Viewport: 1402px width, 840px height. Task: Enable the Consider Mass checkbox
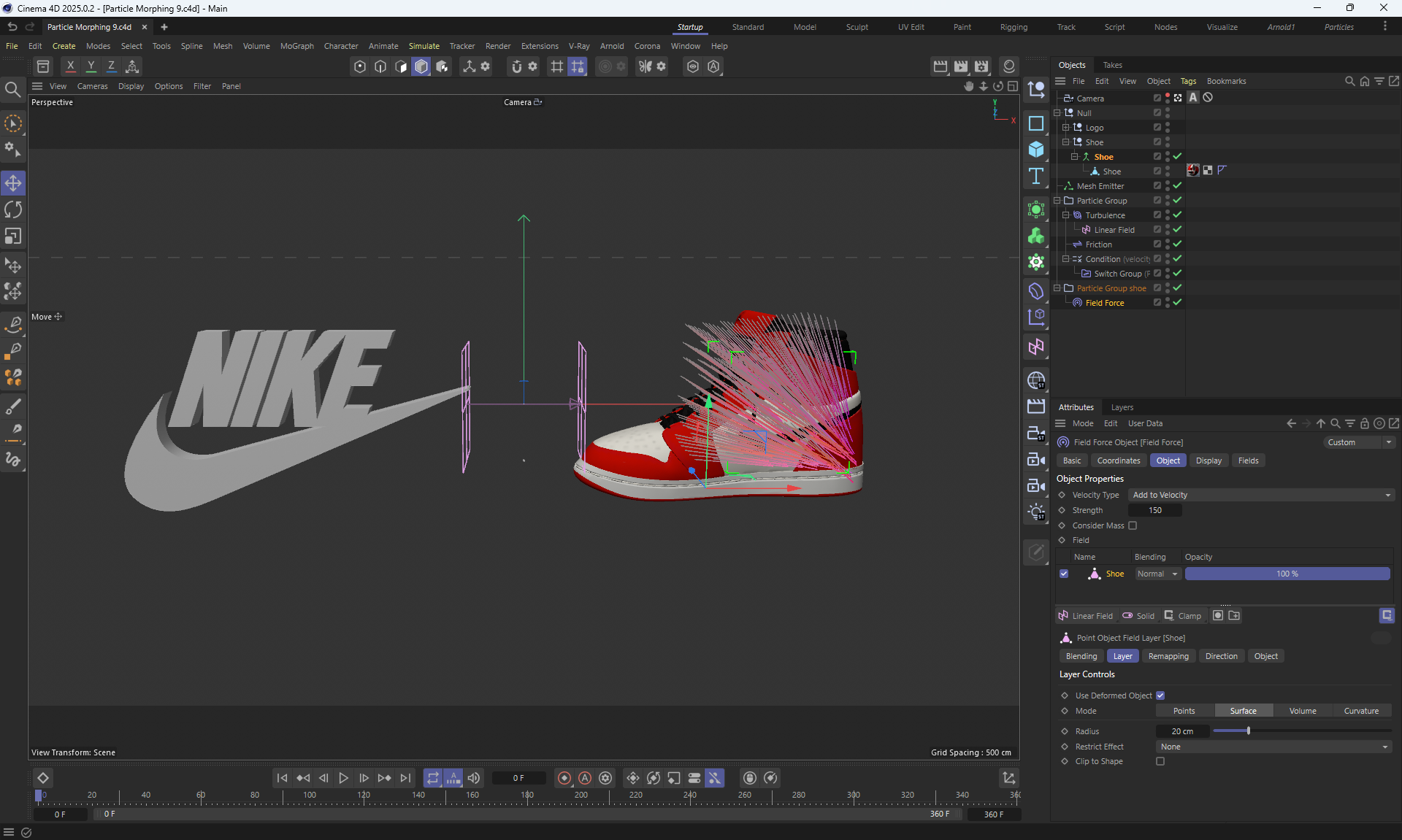click(1133, 525)
